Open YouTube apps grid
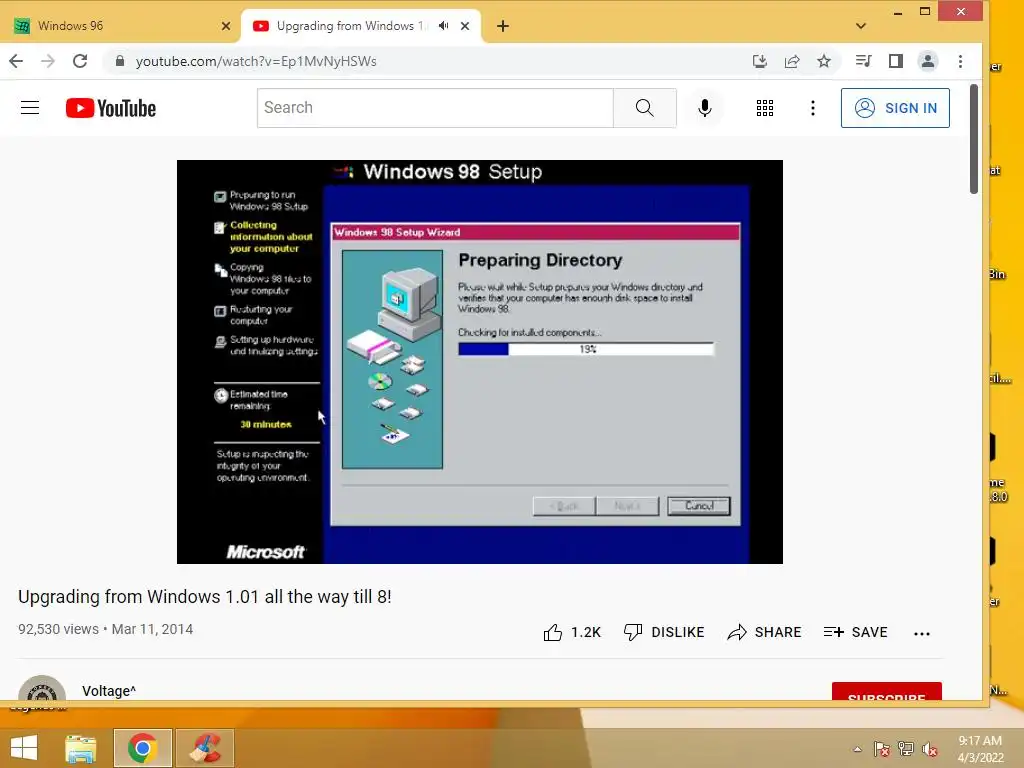This screenshot has height=768, width=1024. pos(765,108)
